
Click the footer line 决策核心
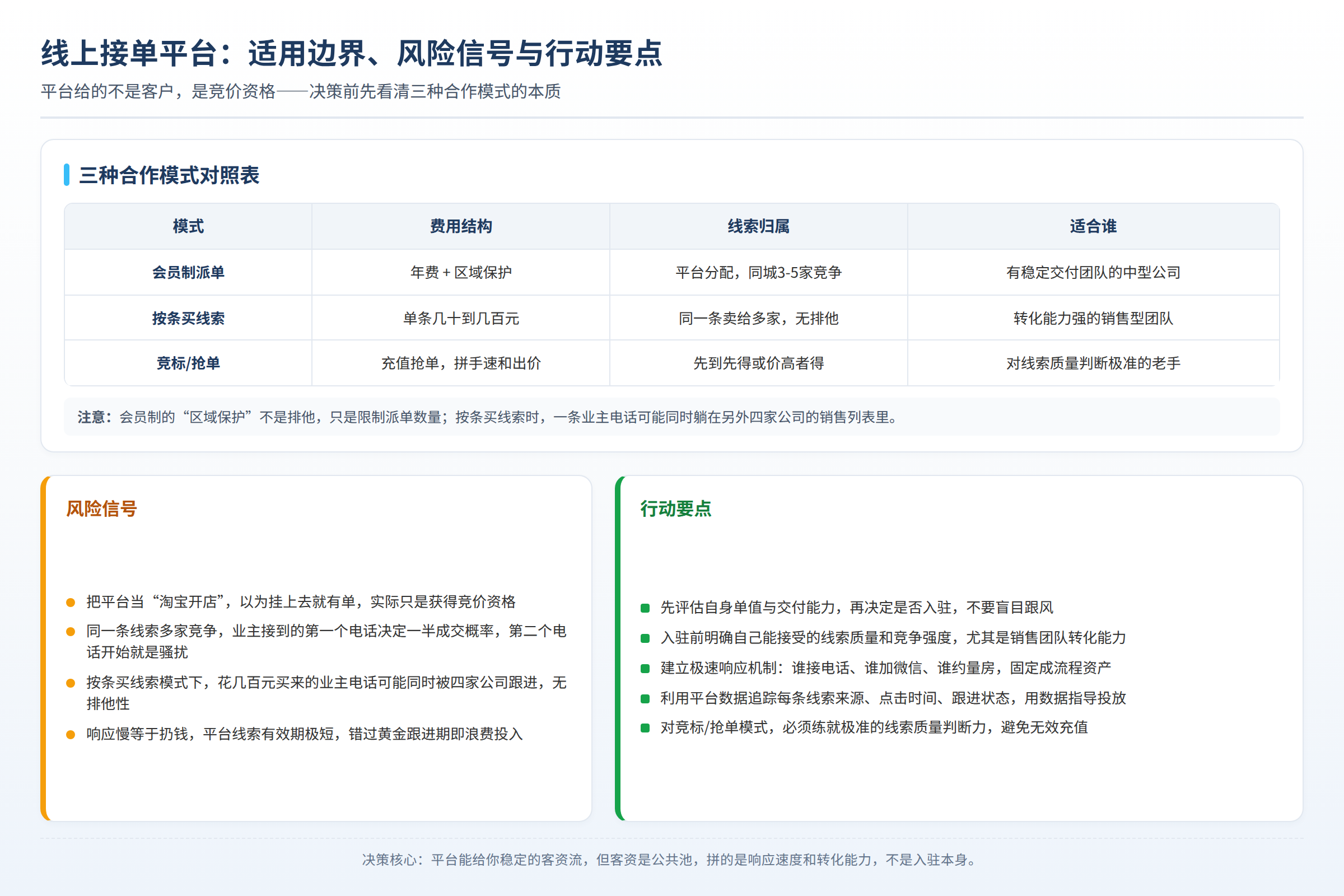point(671,860)
